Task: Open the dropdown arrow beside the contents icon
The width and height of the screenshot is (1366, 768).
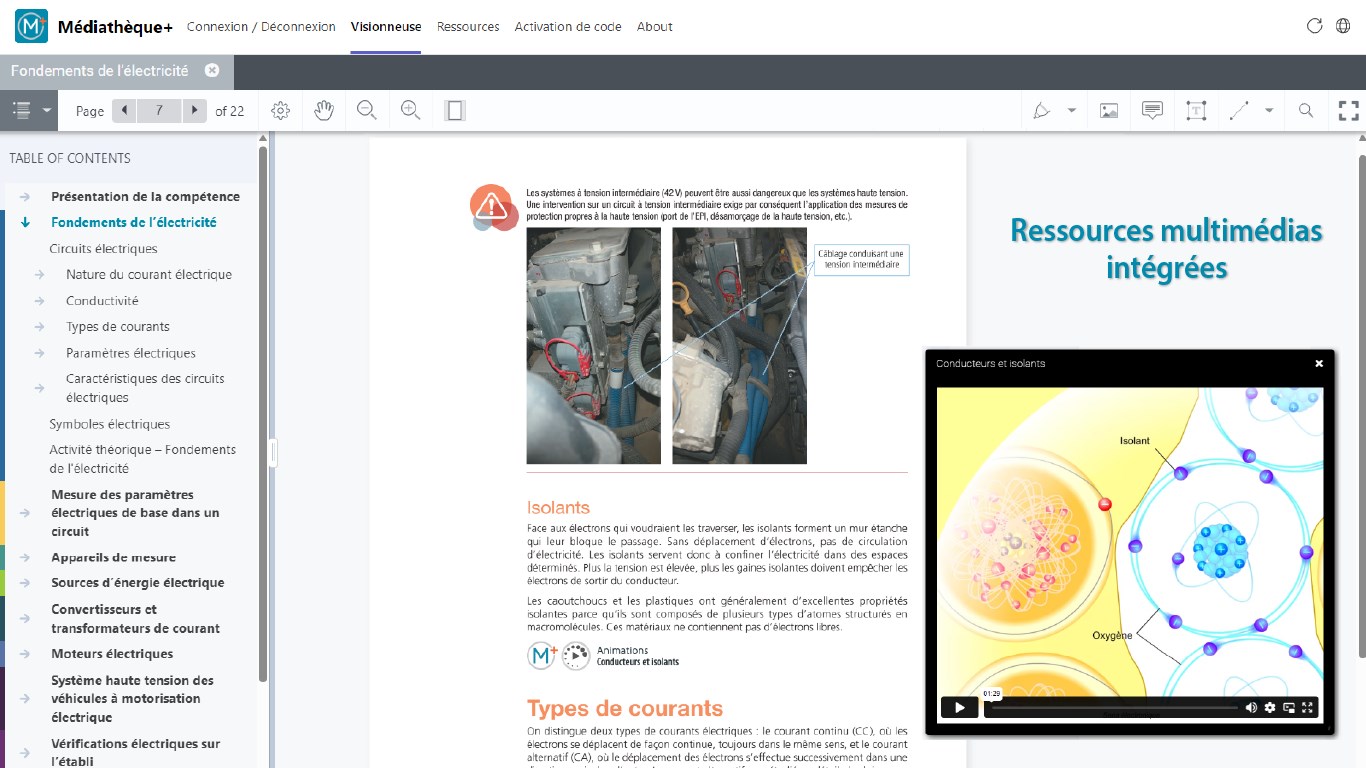Action: point(47,111)
